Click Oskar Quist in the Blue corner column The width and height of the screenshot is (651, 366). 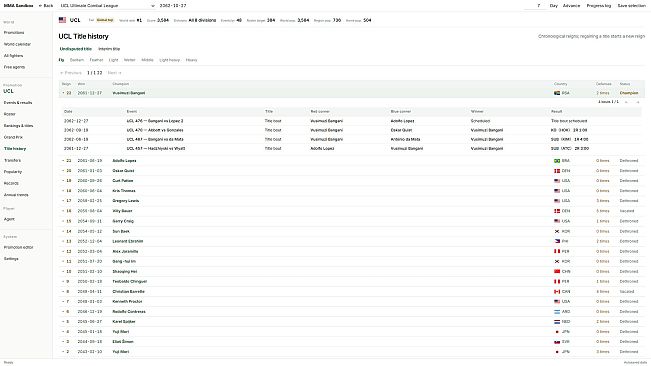[401, 130]
